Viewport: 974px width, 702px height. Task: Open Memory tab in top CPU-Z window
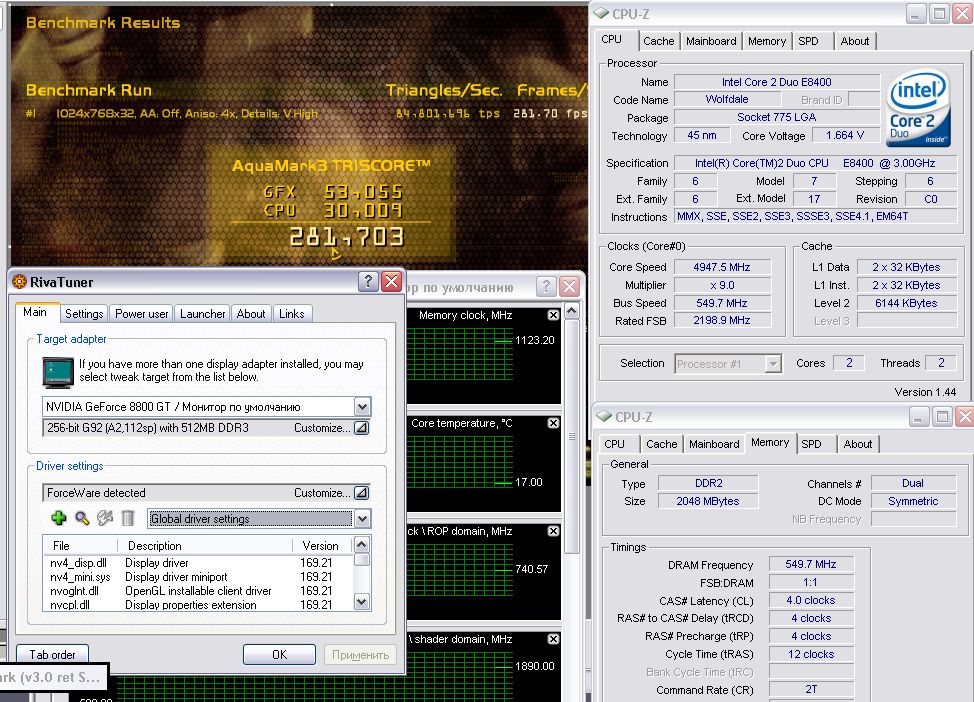(767, 41)
